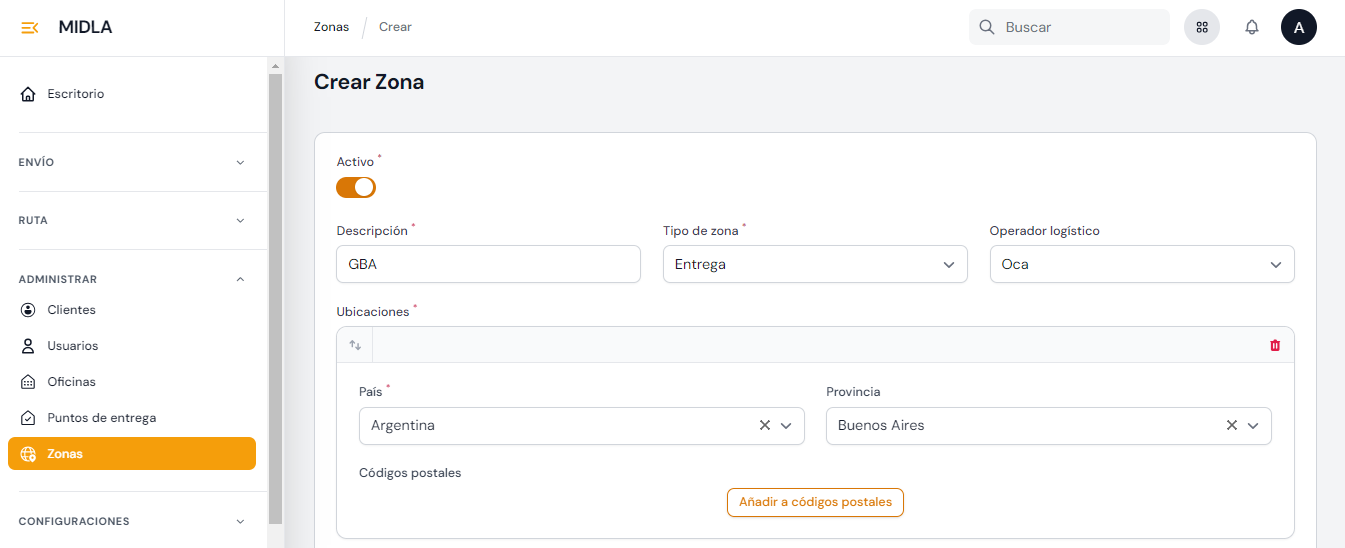Clear the País field using its X icon
1345x548 pixels.
[764, 425]
